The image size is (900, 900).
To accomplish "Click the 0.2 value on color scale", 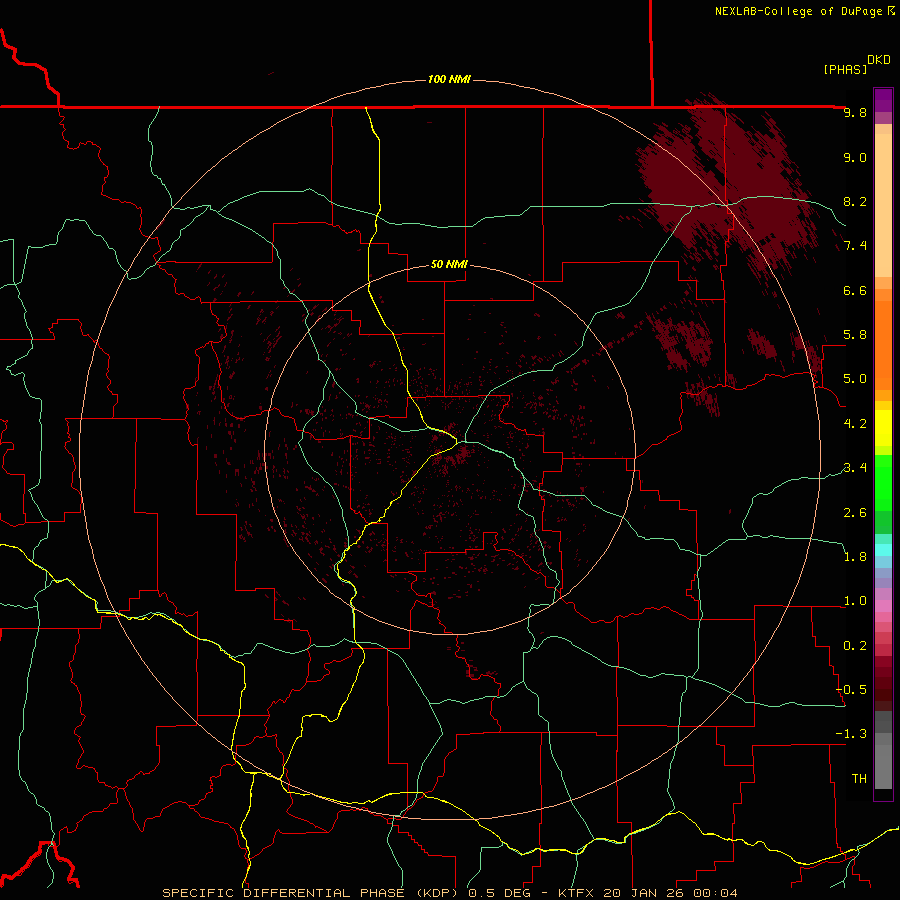I will [x=855, y=646].
